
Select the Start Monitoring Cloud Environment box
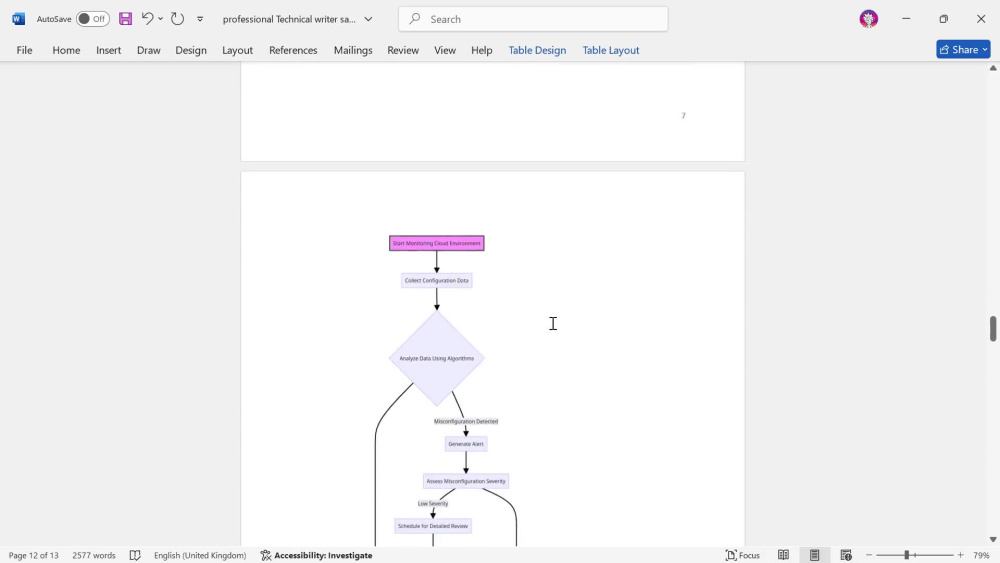point(437,243)
